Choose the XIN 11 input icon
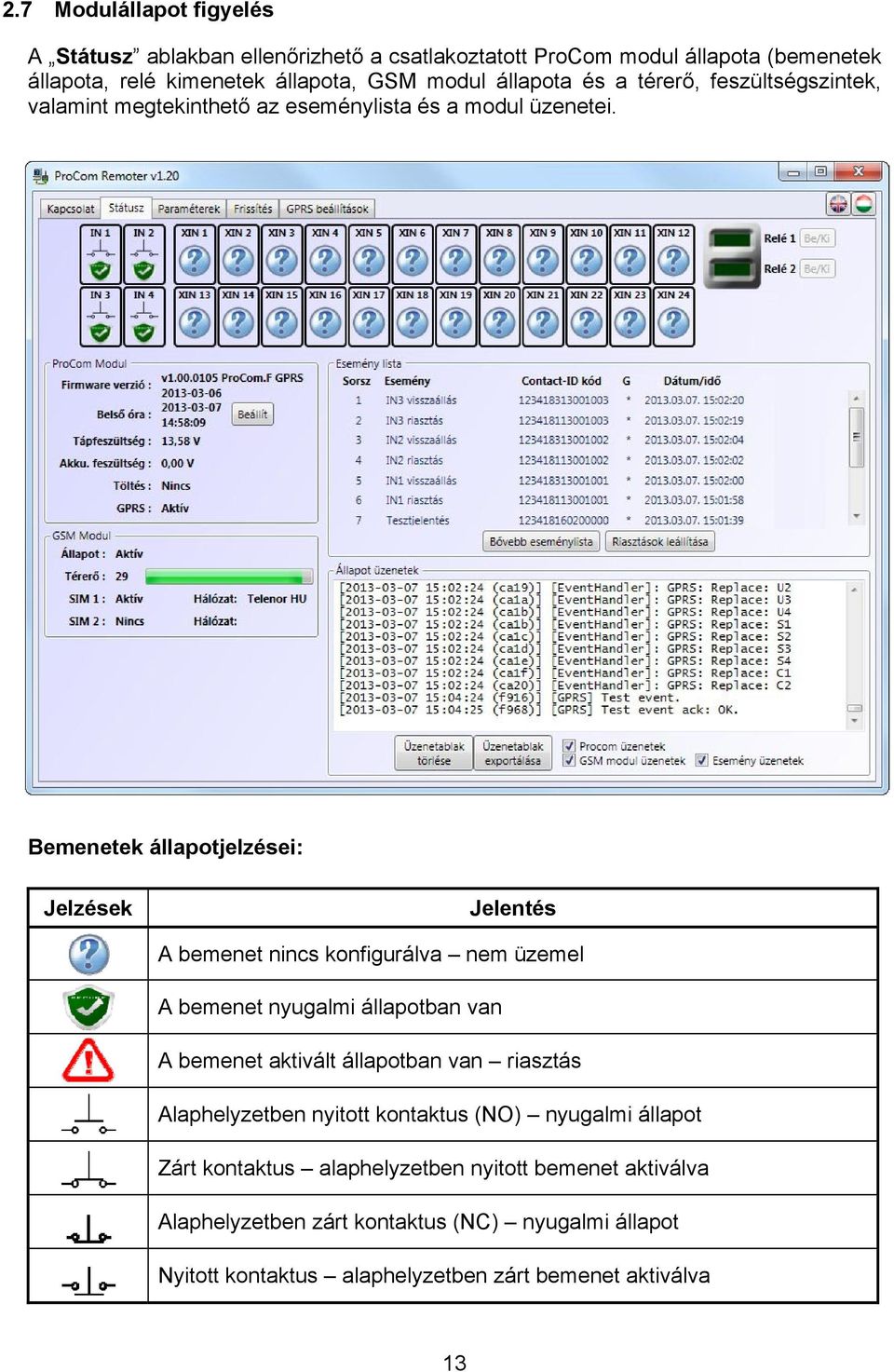This screenshot has height=1372, width=894. pyautogui.click(x=630, y=254)
